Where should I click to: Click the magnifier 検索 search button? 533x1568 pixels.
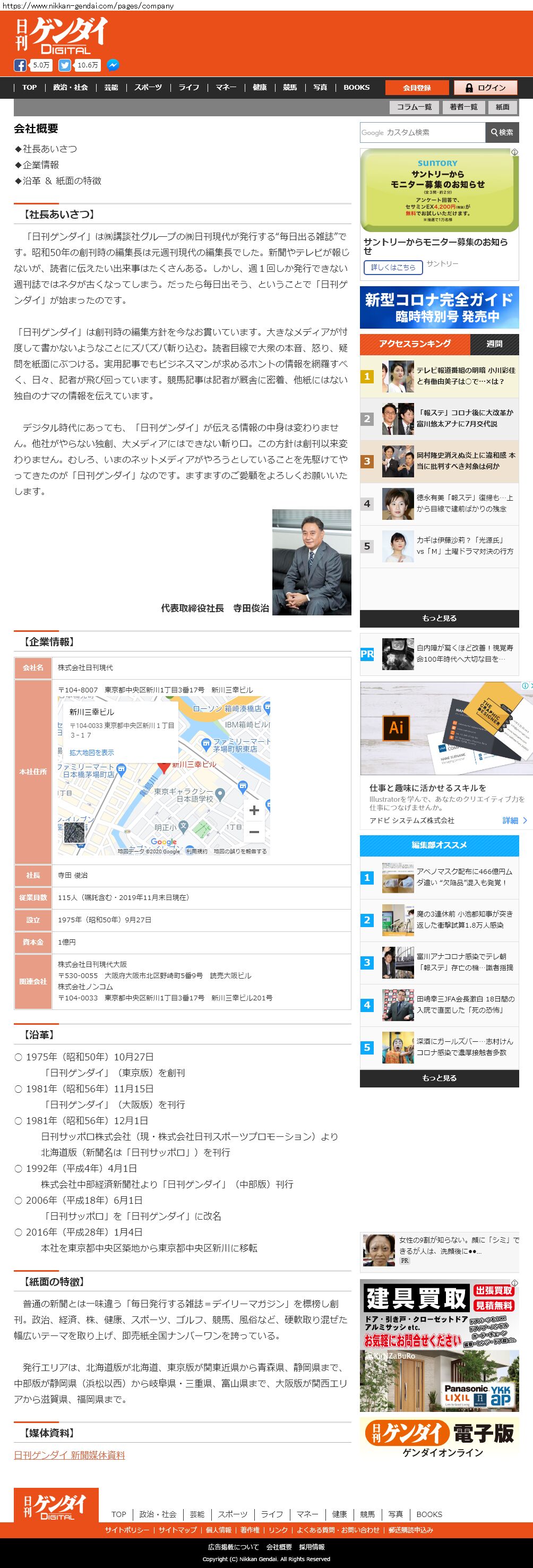[x=502, y=132]
